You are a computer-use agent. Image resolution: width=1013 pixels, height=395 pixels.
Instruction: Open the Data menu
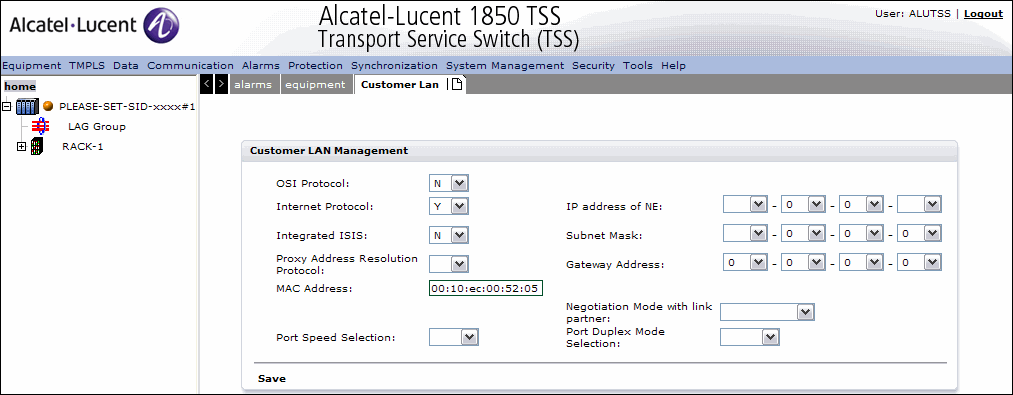point(126,65)
